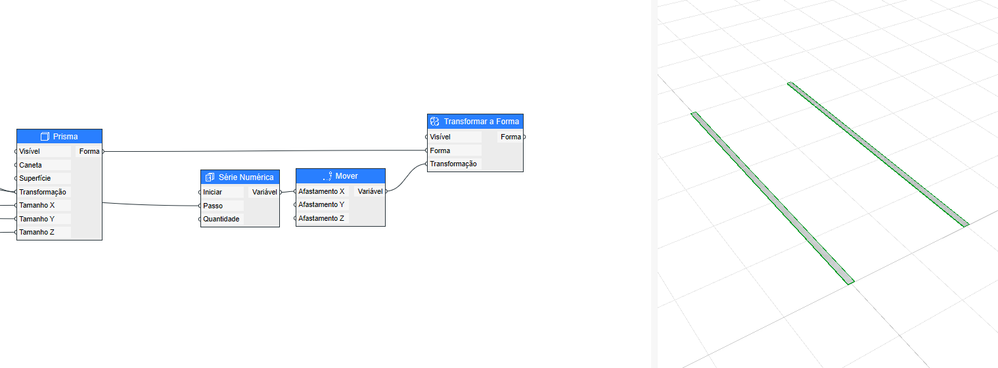Click the Caneta input on Prisma node
Viewport: 998px width, 368px height.
click(x=44, y=165)
